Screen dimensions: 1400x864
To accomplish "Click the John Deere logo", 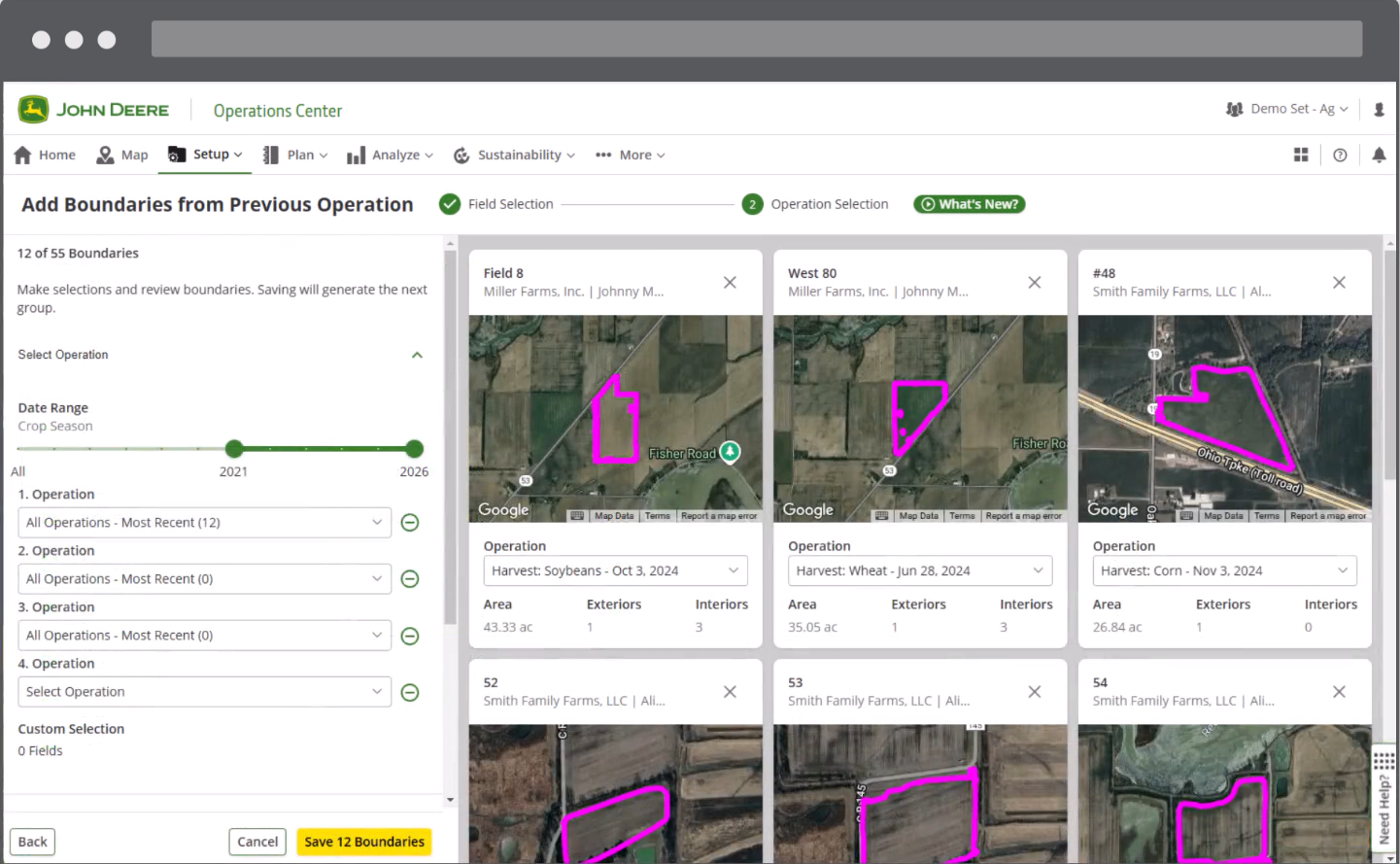I will click(x=93, y=110).
